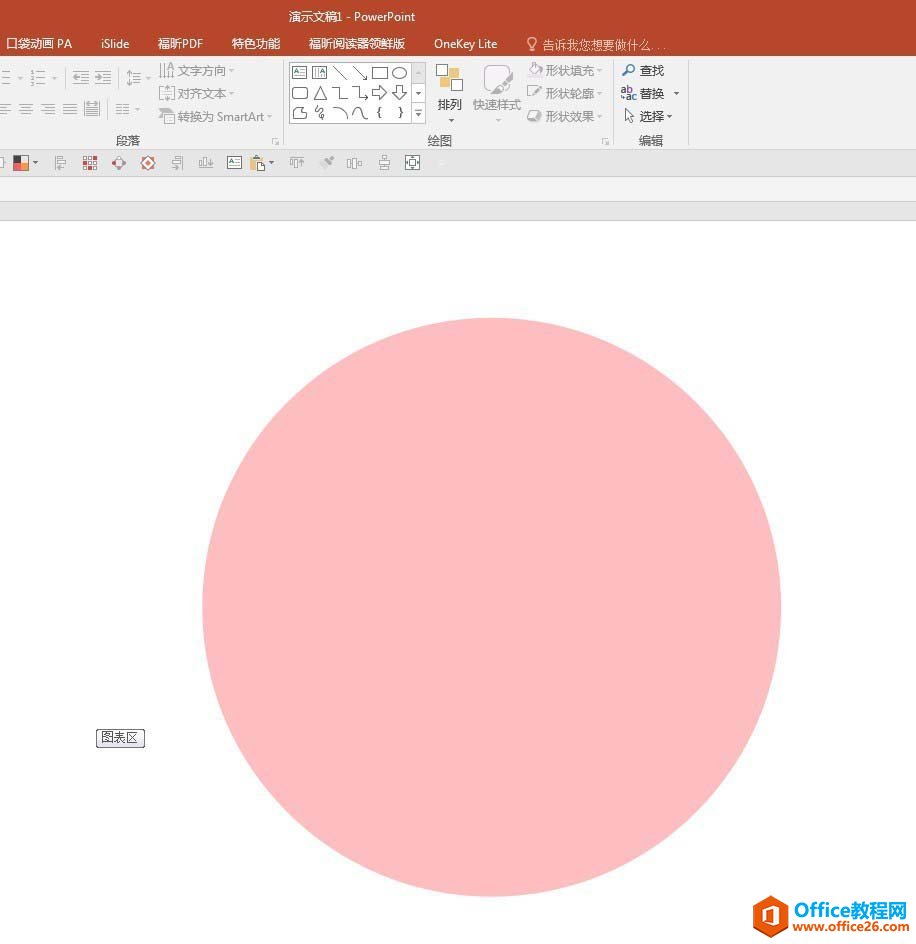Screen dimensions: 916x944
Task: Open the paste options dropdown arrow
Action: pos(272,163)
